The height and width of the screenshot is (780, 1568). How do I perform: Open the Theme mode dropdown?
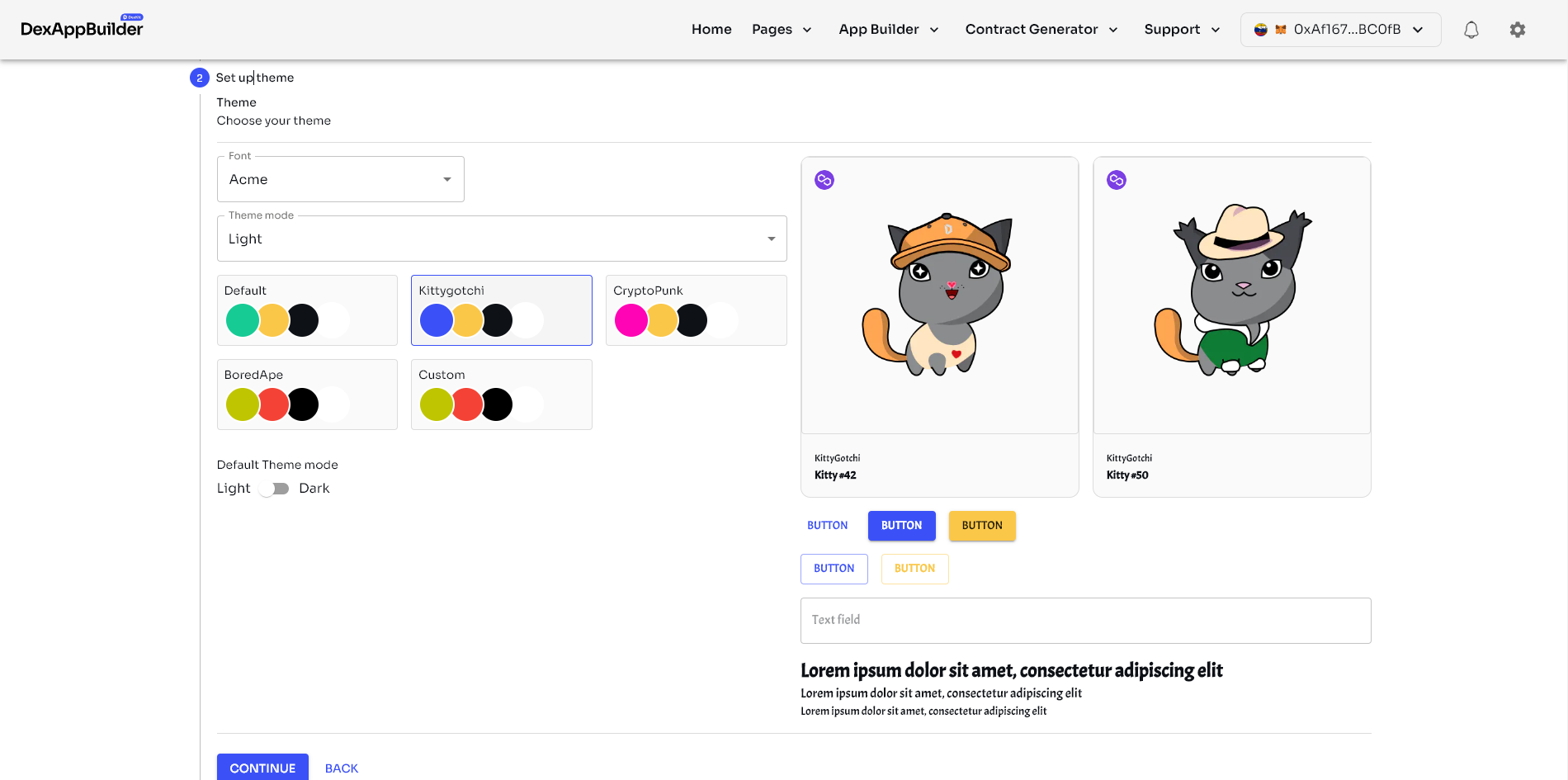[501, 239]
